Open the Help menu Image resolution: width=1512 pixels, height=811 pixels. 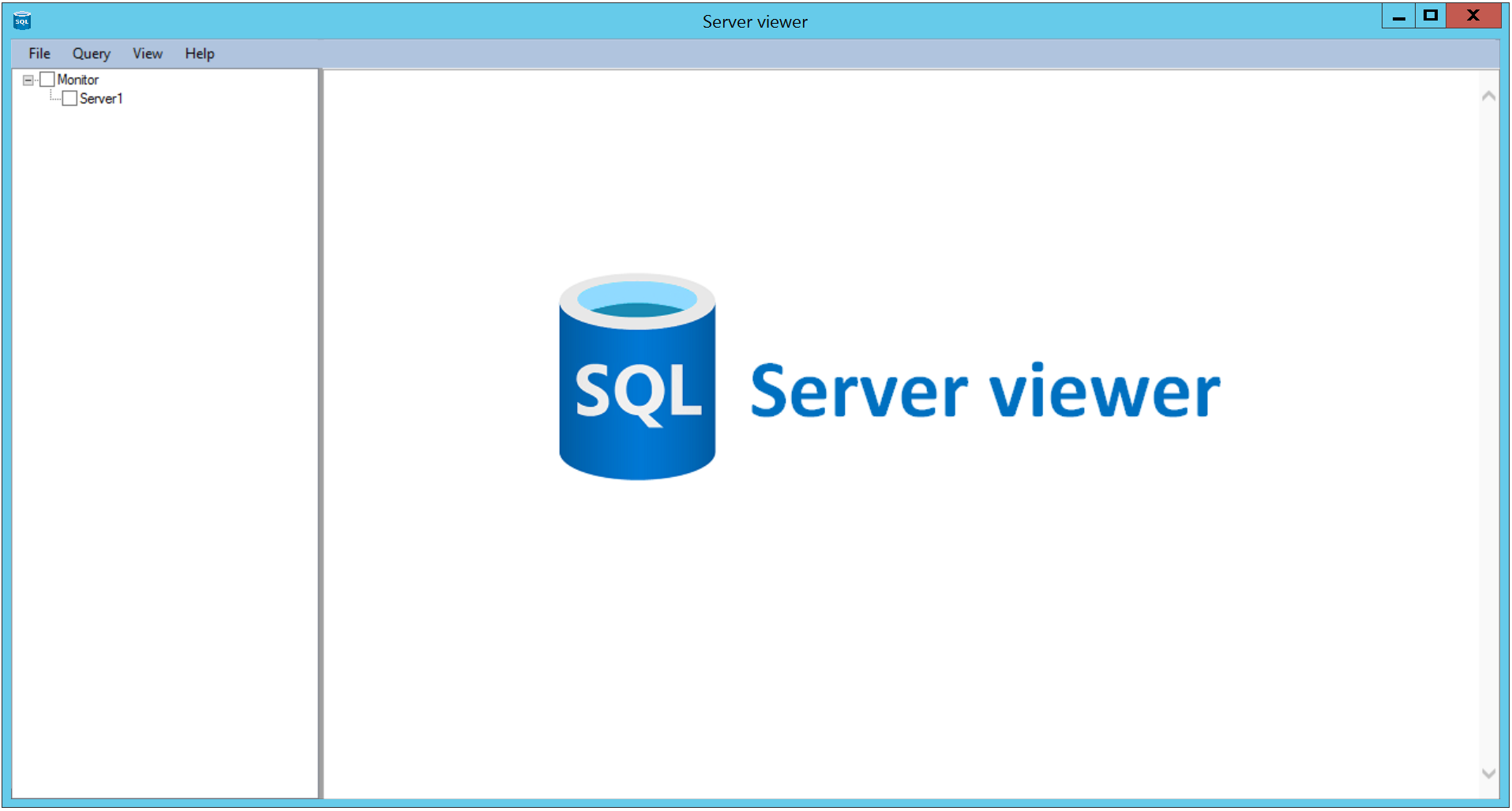click(x=200, y=54)
